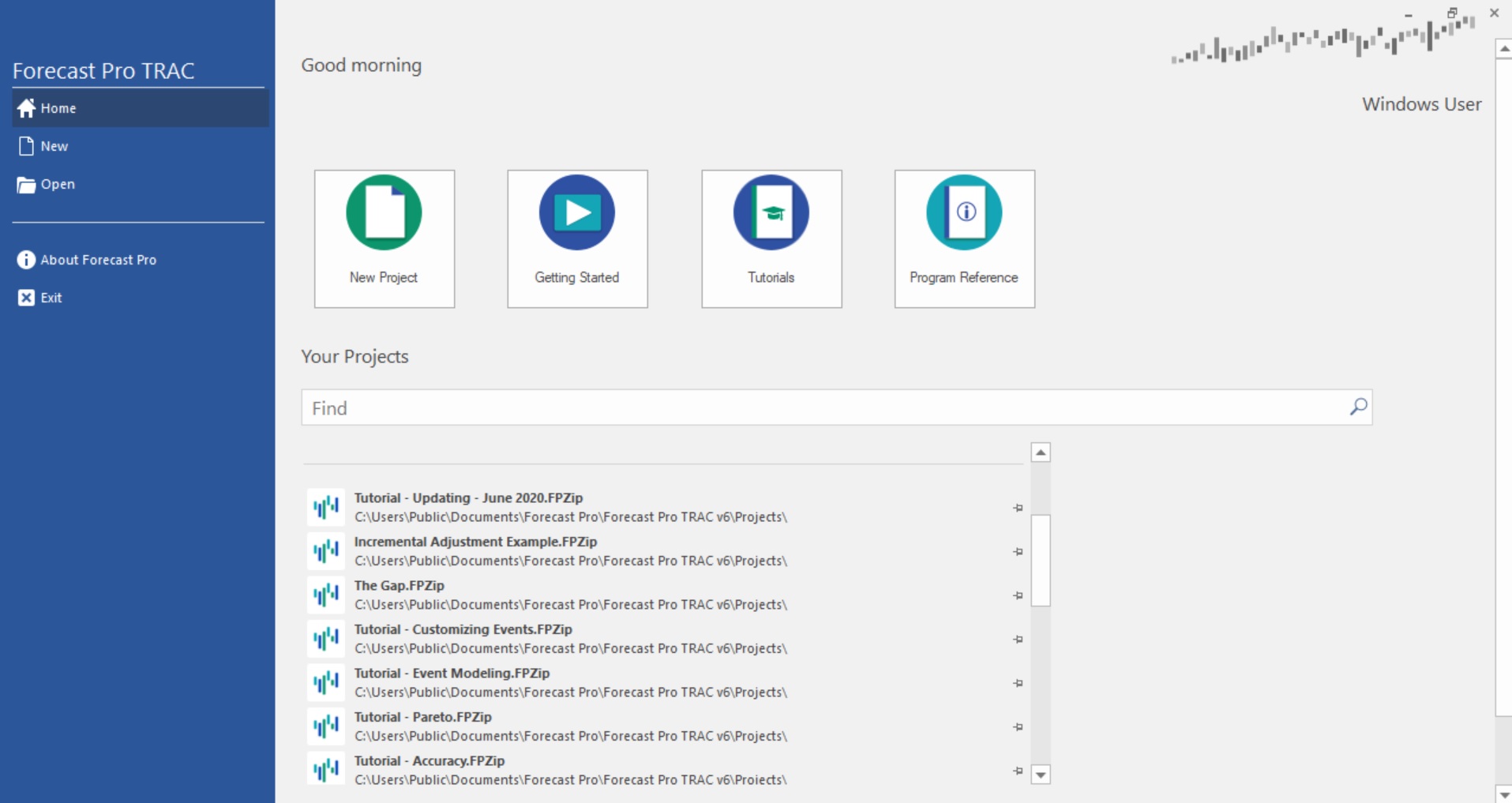Screen dimensions: 1512x803
Task: Open Tutorial - Event Modeling.FPZip
Action: click(x=663, y=682)
